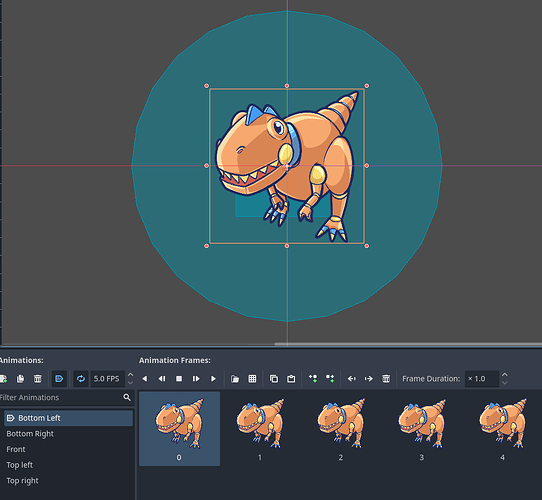Screen dimensions: 542x500
Task: Click the Frame Duration value field
Action: pyautogui.click(x=482, y=379)
